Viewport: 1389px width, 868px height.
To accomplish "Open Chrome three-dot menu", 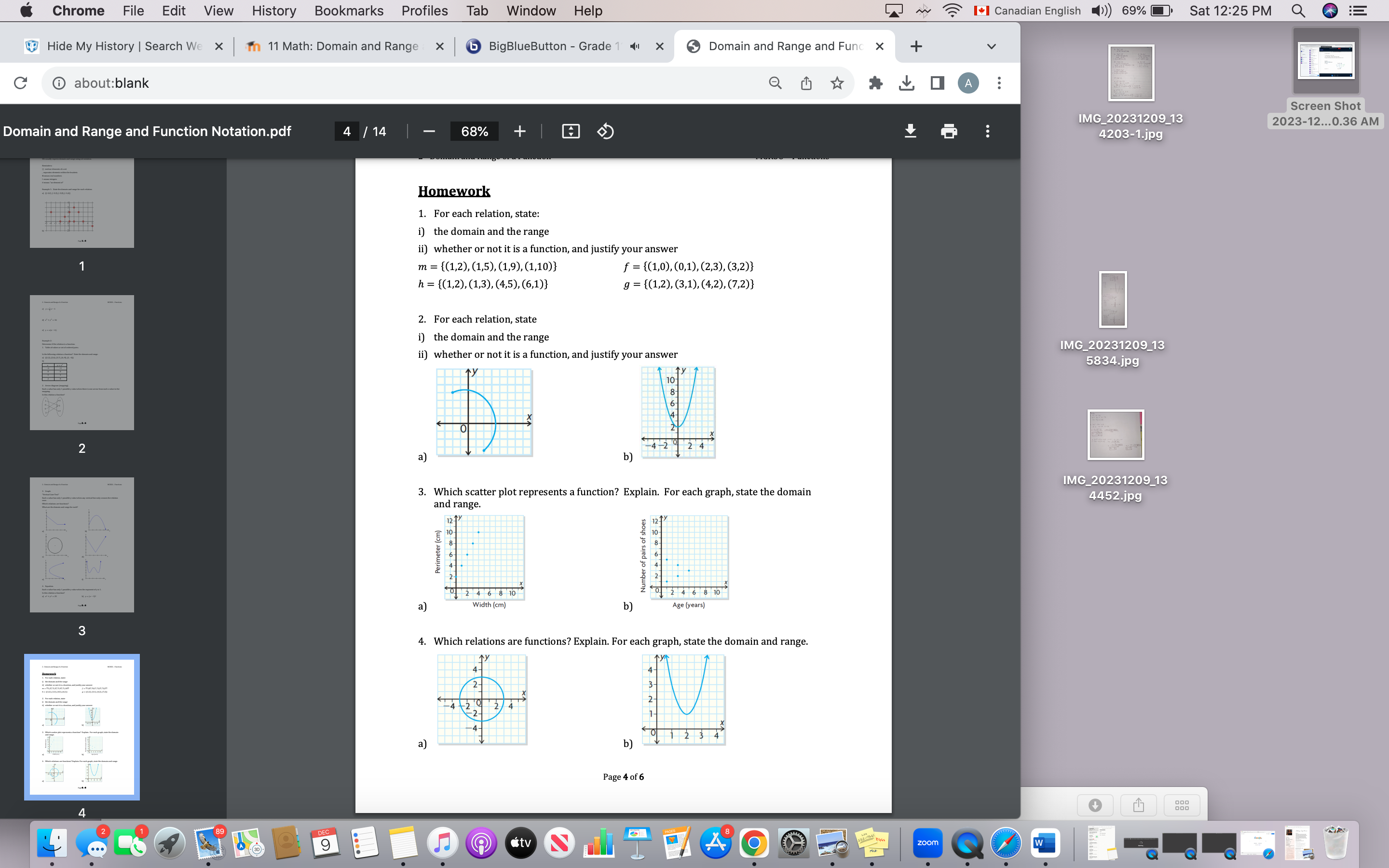I will pos(999,83).
